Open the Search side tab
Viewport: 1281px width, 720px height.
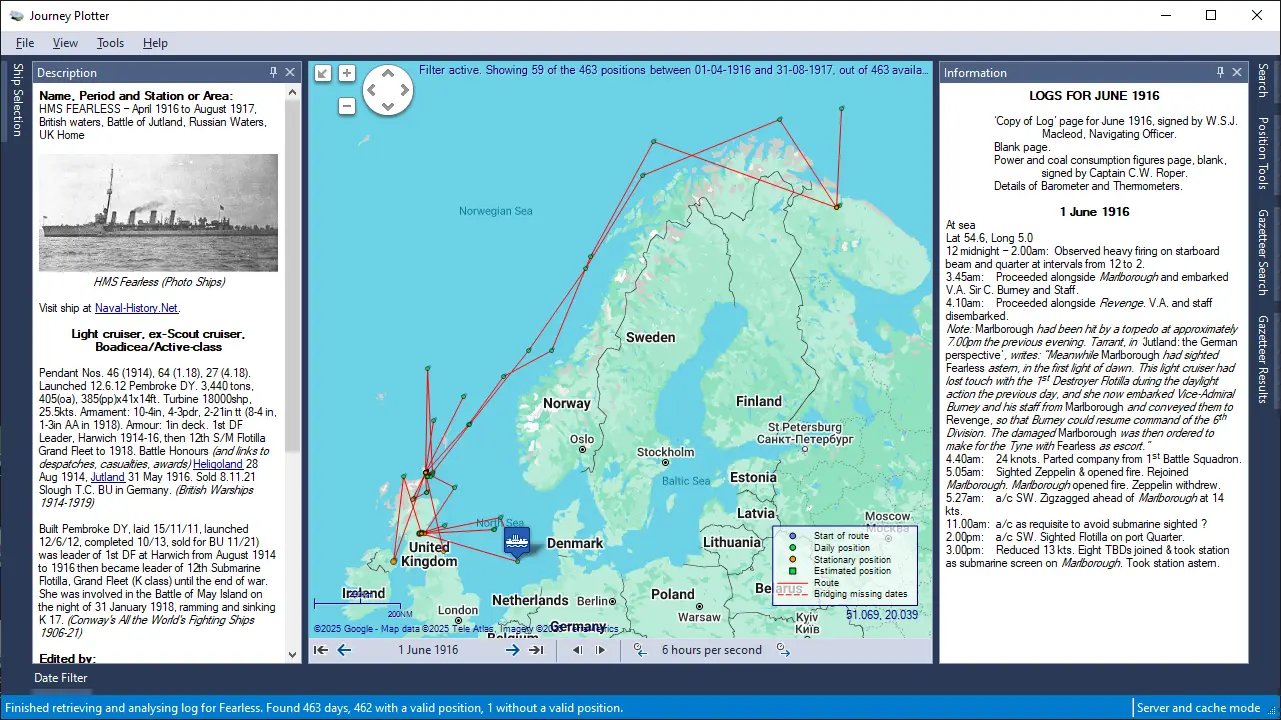coord(1263,81)
